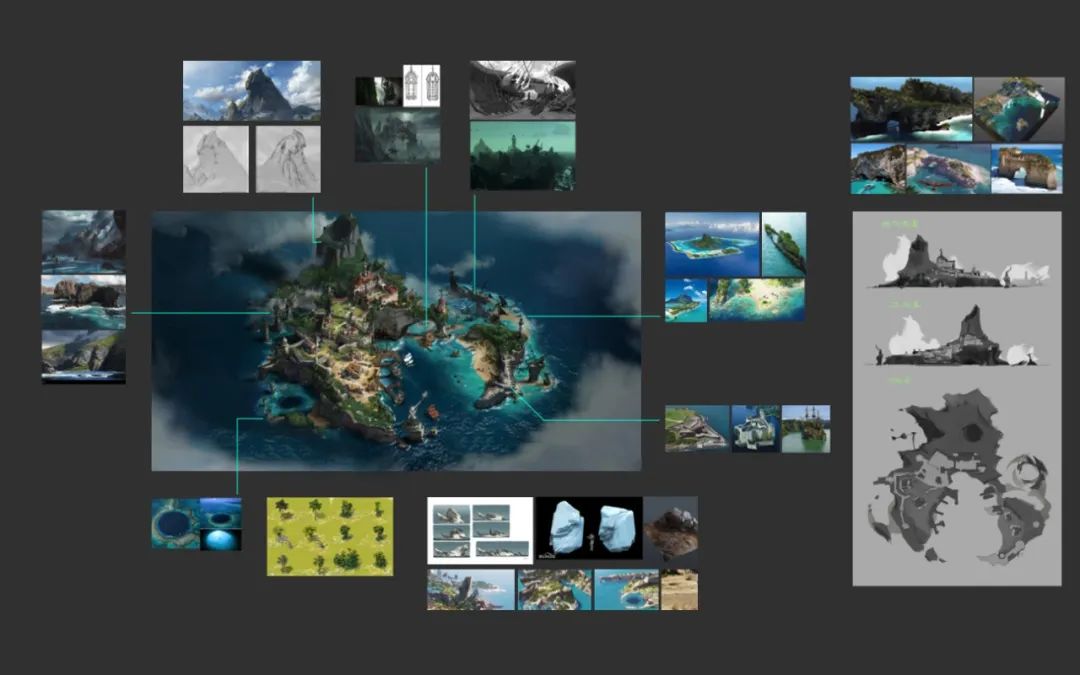Select the bottom-row coastal blue hole artwork

627,590
